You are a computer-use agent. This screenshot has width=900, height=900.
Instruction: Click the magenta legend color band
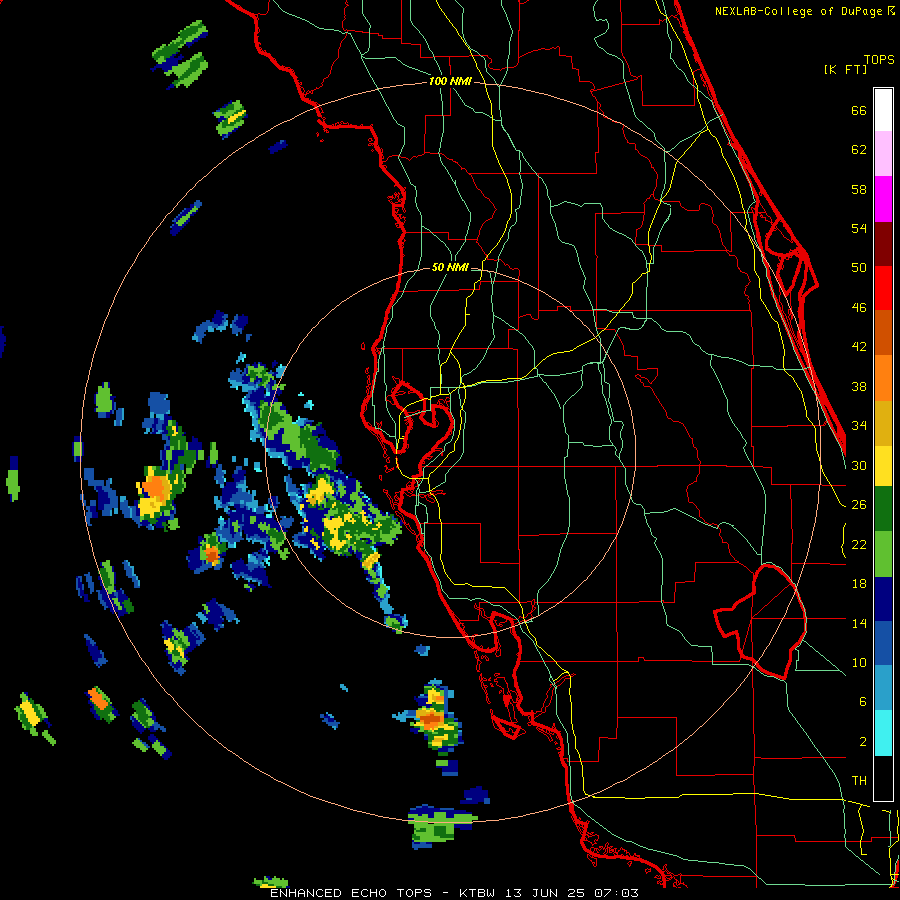coord(883,199)
